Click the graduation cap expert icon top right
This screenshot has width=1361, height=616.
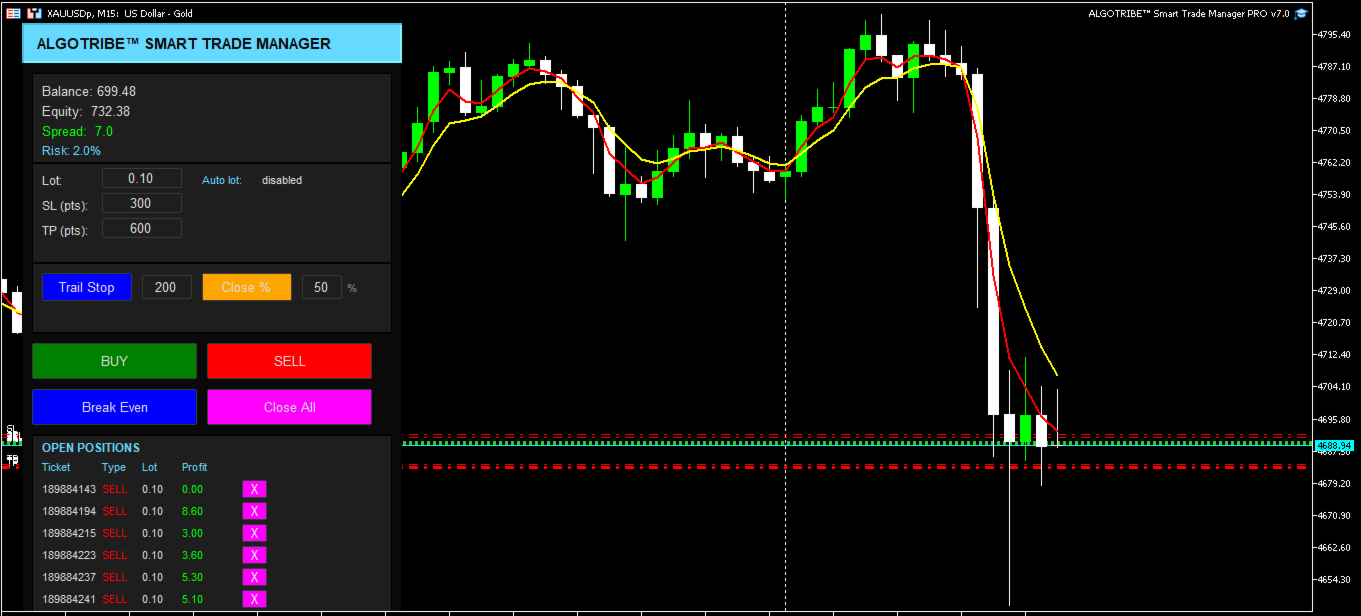click(1300, 13)
